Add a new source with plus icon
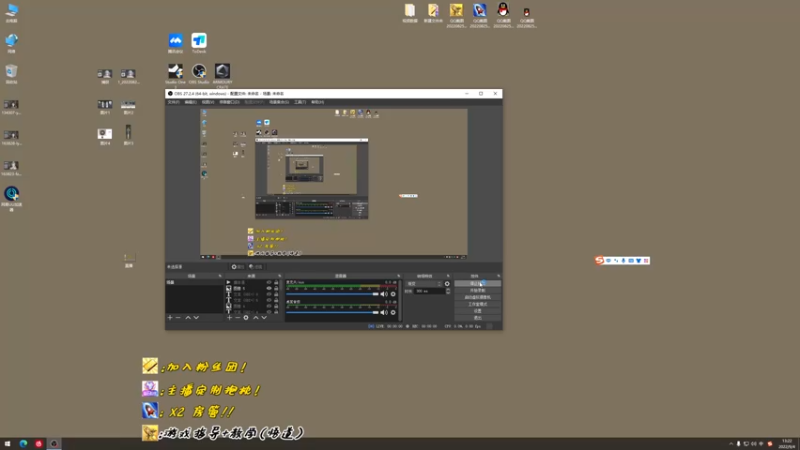Screen dimensions: 800x450 pos(230,317)
